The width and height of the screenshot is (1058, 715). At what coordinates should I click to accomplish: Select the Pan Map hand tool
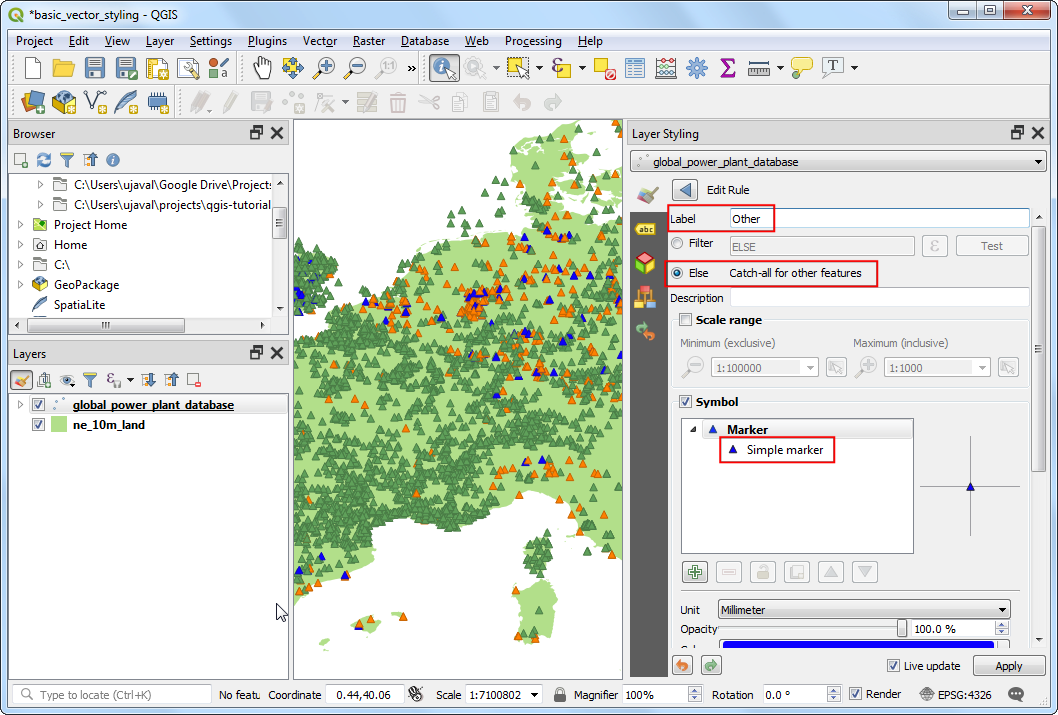[x=262, y=68]
